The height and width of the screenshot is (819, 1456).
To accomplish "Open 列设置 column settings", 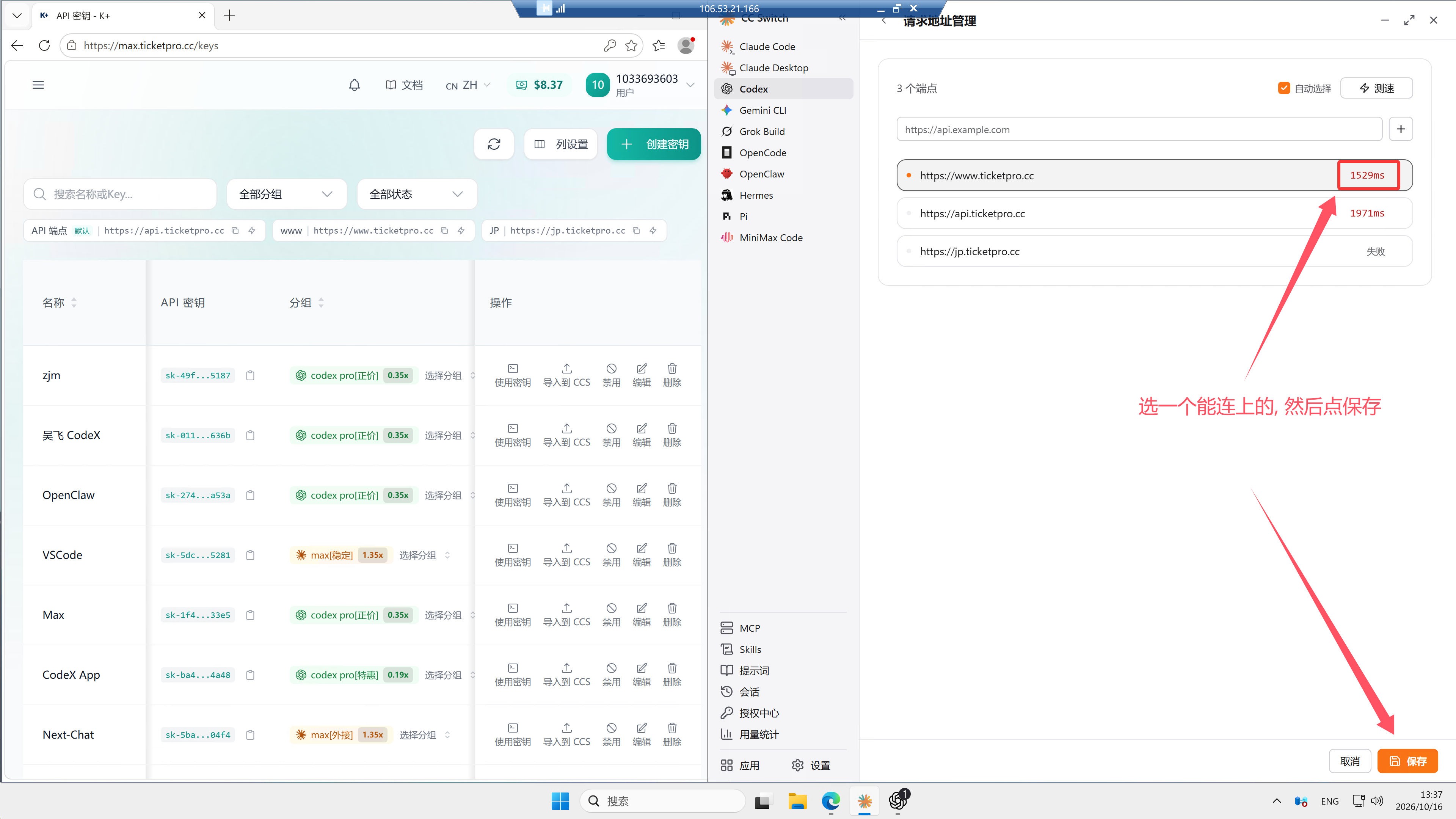I will tap(561, 144).
